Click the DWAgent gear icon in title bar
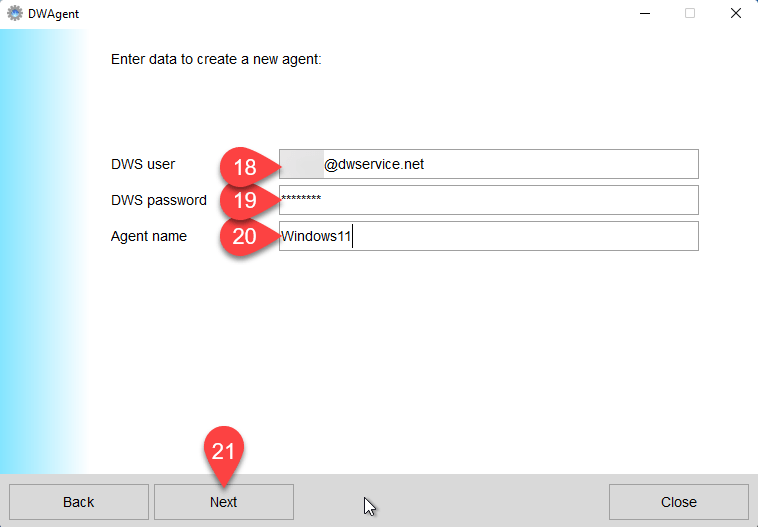Viewport: 758px width, 527px height. (15, 14)
